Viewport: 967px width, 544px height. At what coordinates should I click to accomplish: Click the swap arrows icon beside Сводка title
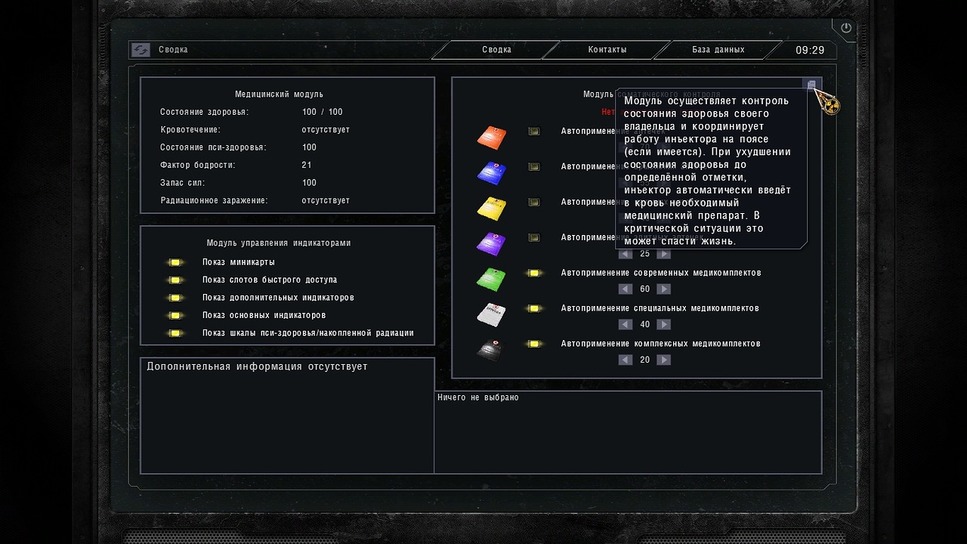pos(141,50)
